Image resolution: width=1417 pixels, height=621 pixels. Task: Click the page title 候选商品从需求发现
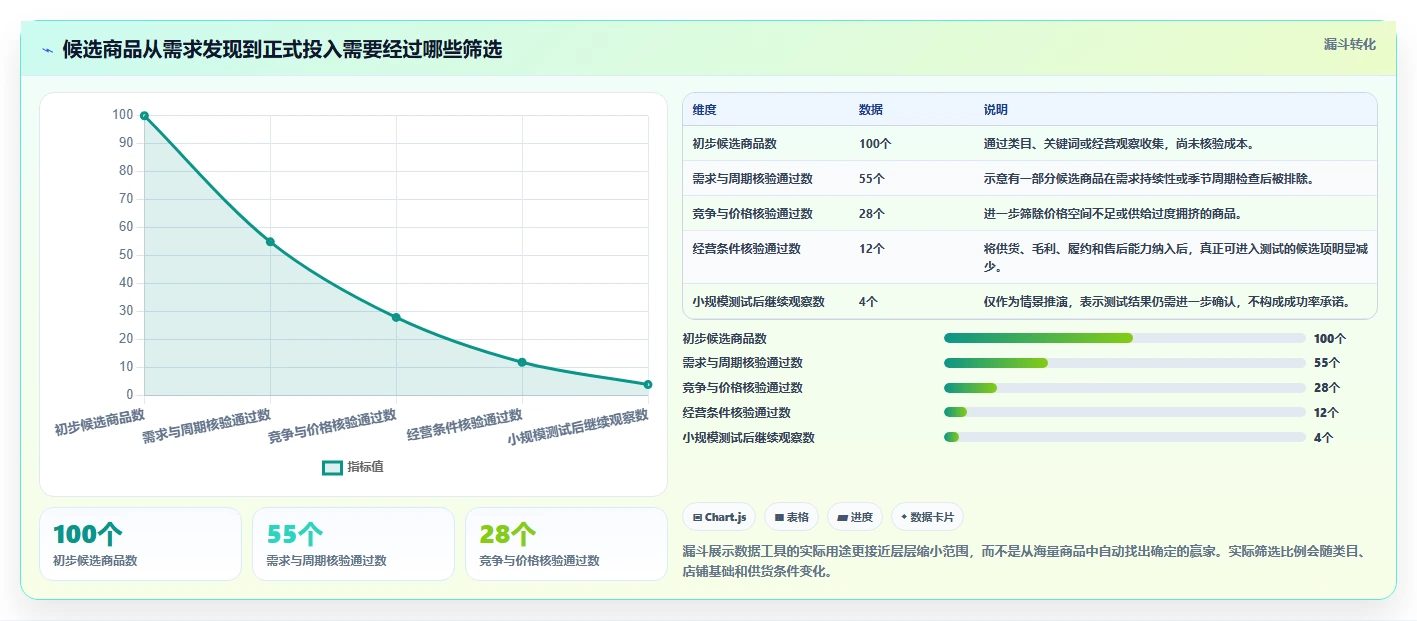[282, 50]
